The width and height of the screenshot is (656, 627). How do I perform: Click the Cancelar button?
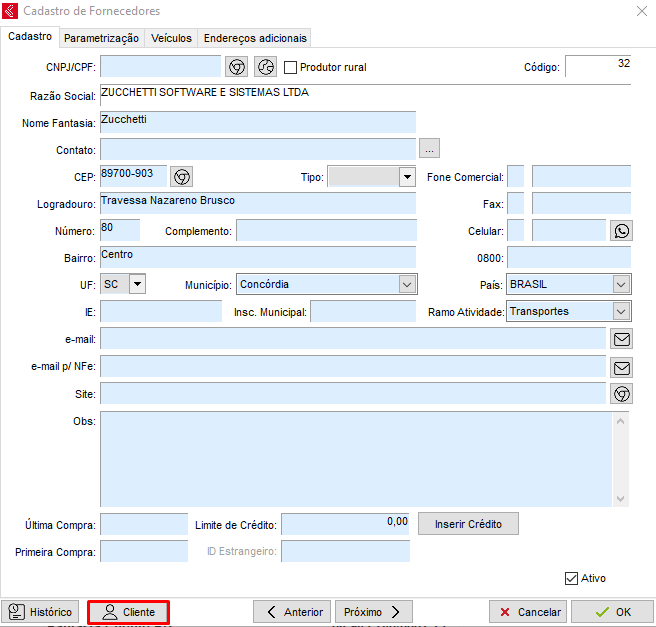click(x=528, y=612)
